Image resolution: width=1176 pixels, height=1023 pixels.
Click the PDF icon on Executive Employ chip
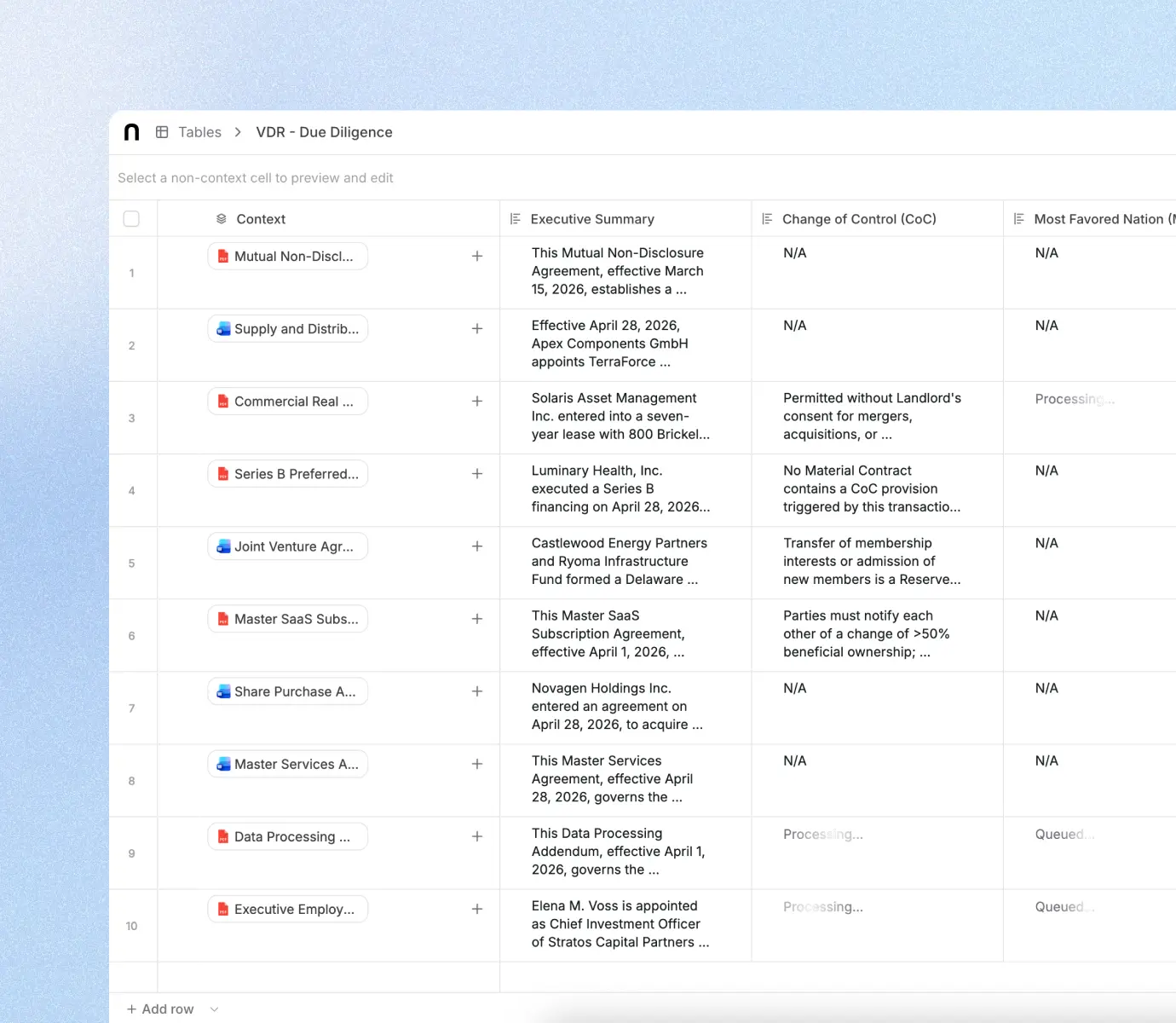pos(223,909)
